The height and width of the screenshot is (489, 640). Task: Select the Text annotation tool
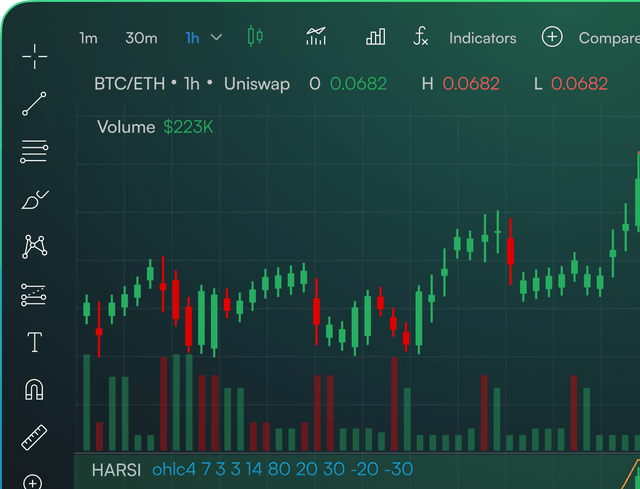[x=35, y=342]
